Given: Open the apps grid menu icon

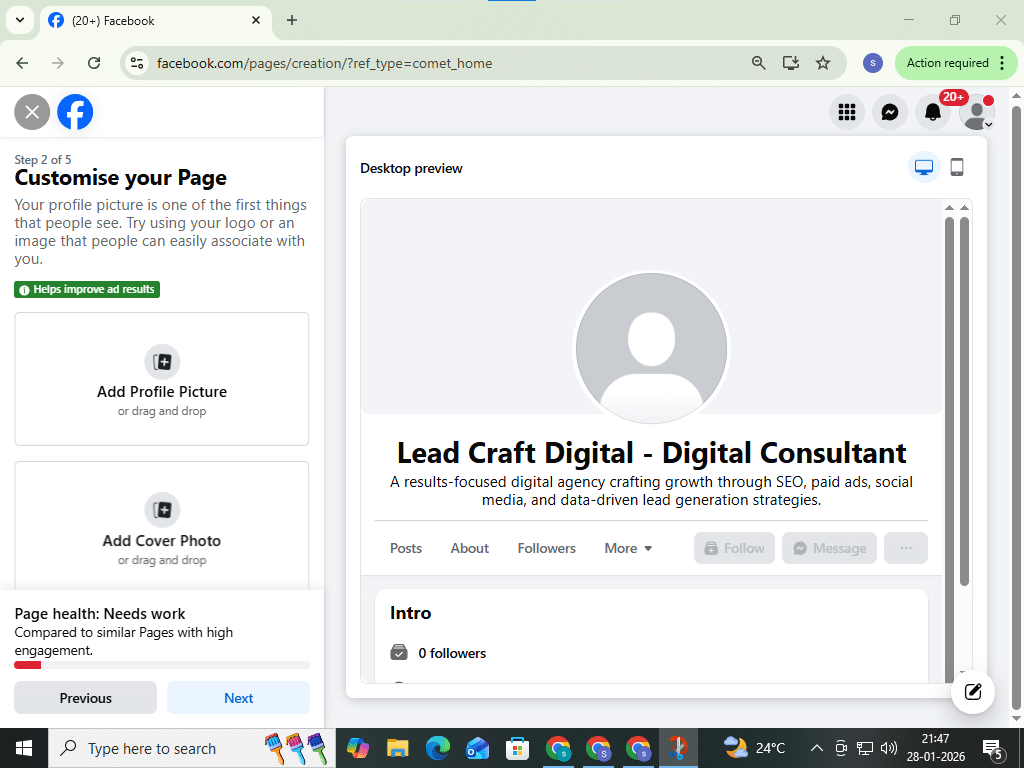Looking at the screenshot, I should (x=847, y=112).
